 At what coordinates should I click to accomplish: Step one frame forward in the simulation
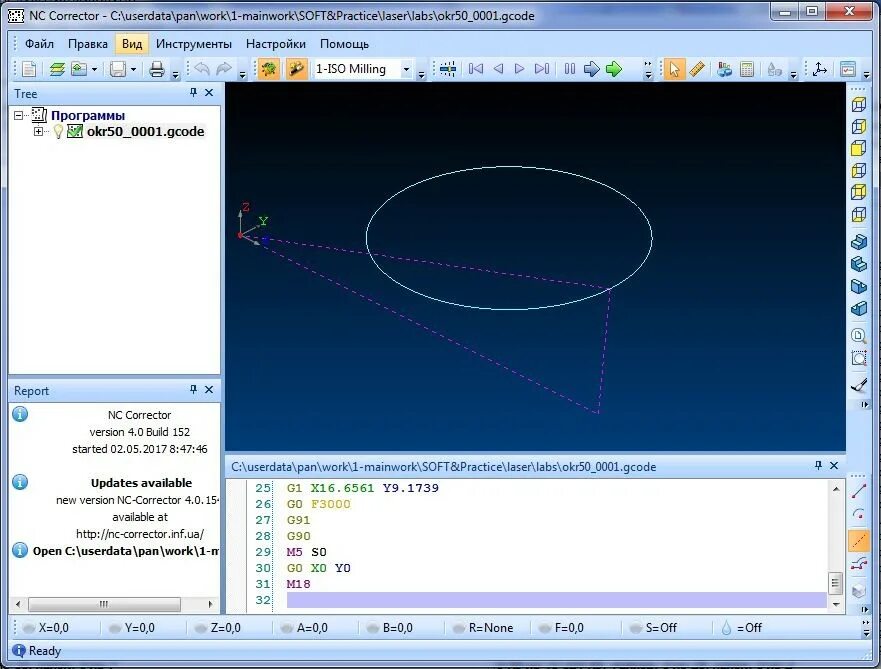point(520,69)
